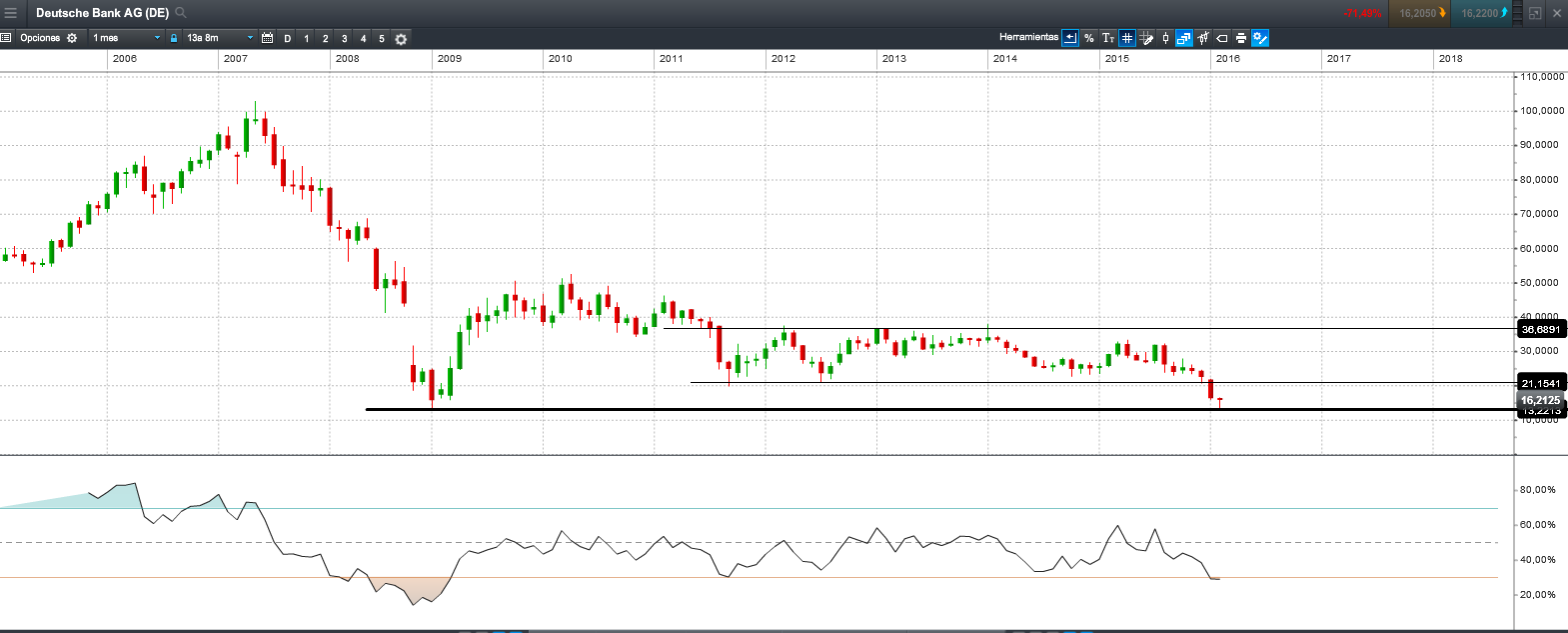Toggle the drawing settings tool button

tap(1260, 38)
